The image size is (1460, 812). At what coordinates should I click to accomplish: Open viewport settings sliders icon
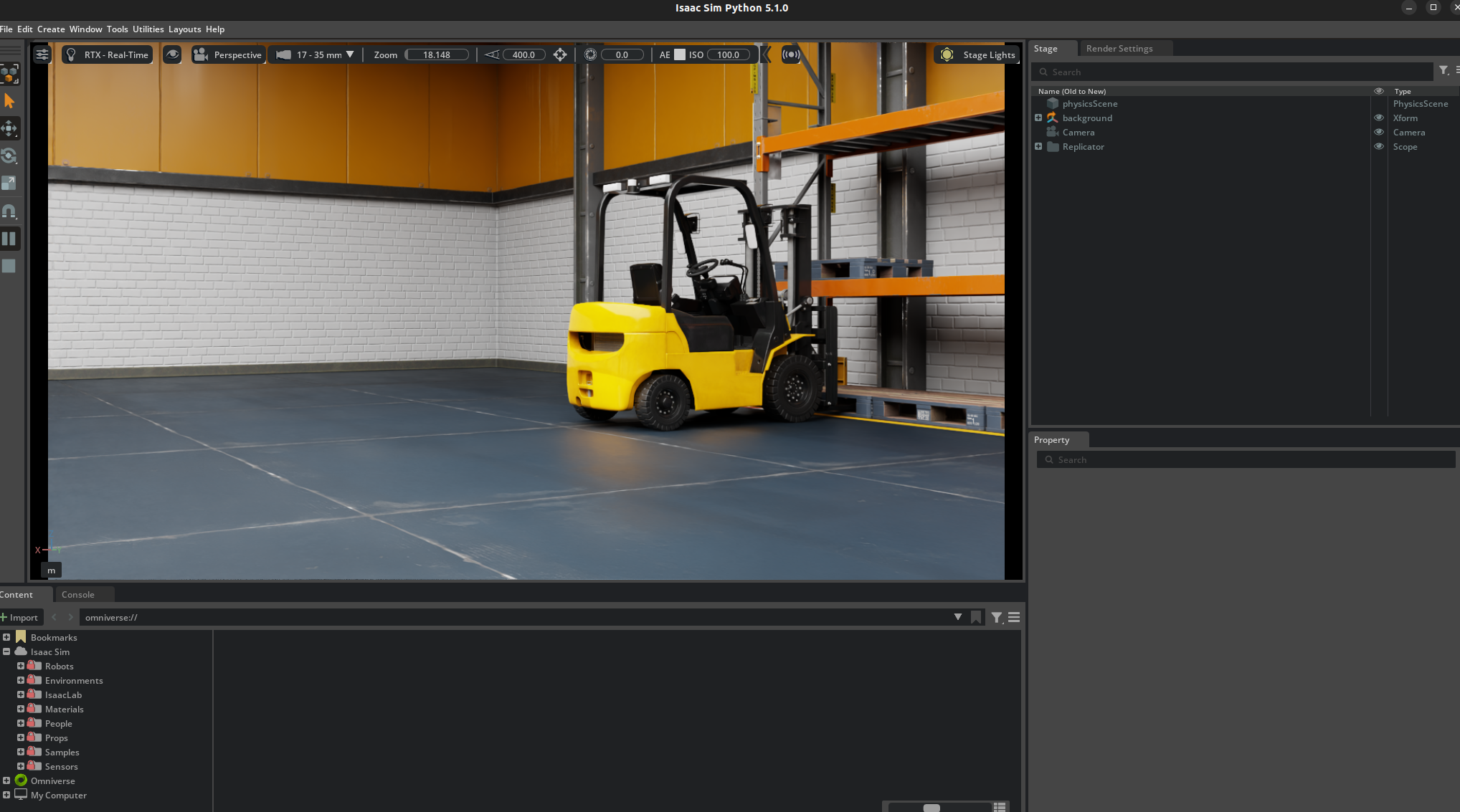click(x=42, y=54)
